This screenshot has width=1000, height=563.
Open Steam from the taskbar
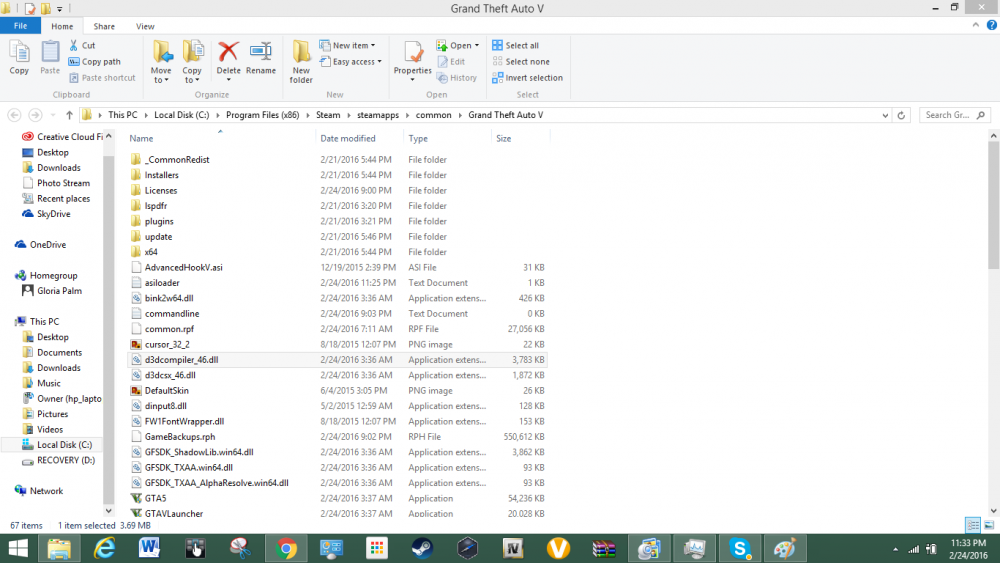(422, 548)
